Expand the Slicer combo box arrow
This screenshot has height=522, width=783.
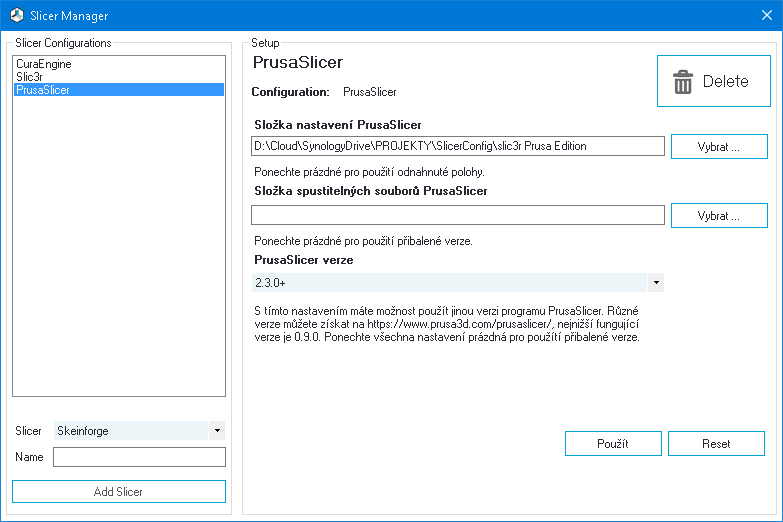tap(217, 431)
